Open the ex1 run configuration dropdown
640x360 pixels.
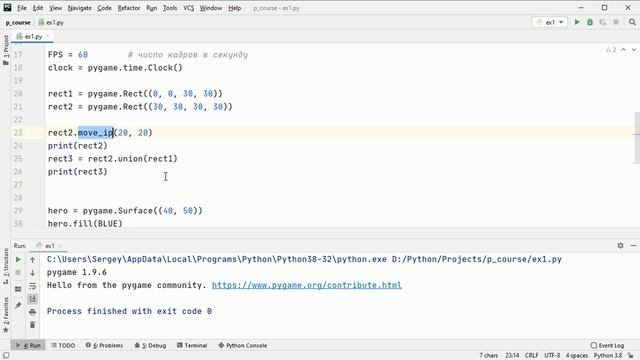pos(550,22)
